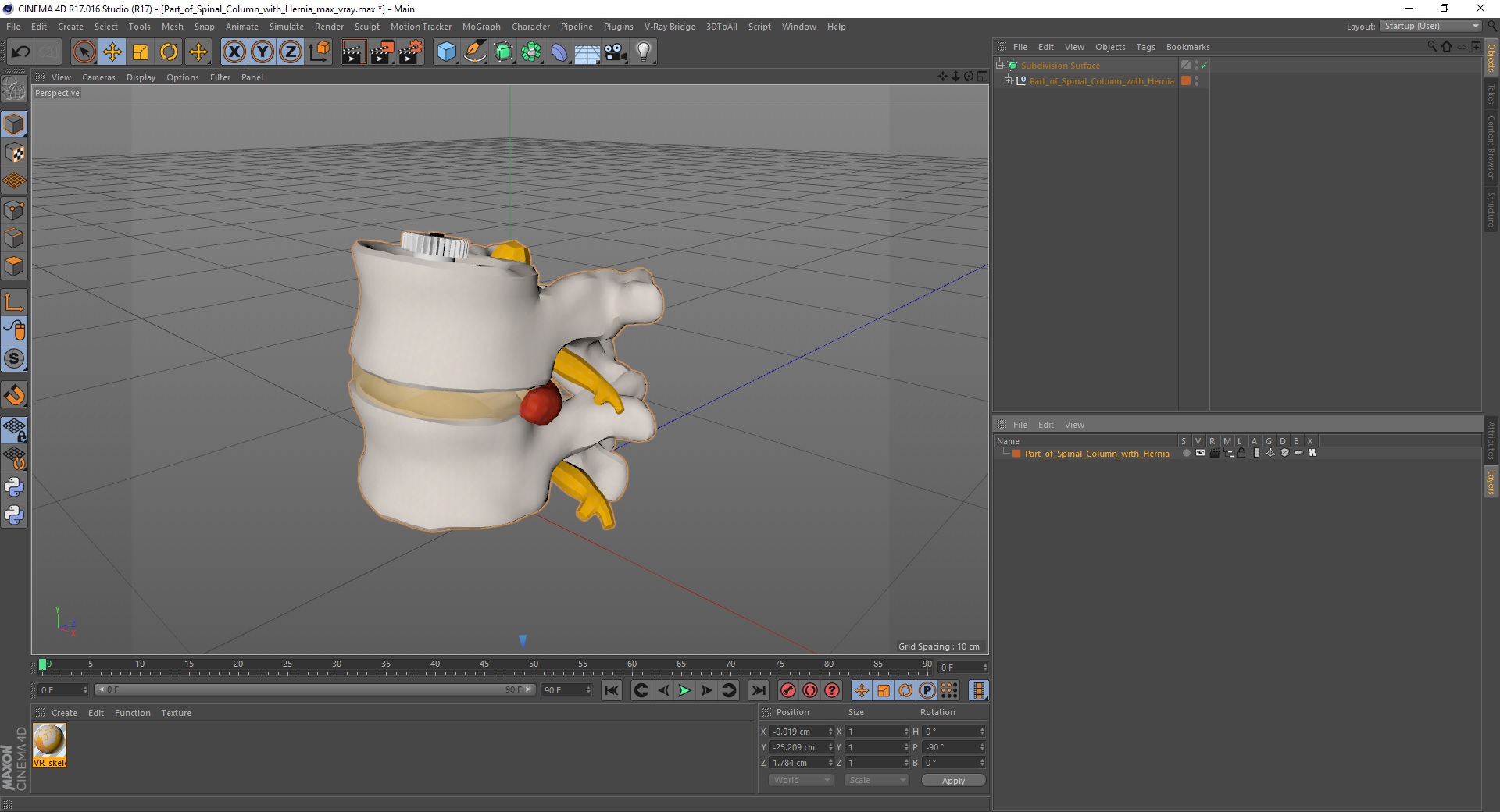1500x812 pixels.
Task: Select the Live Selection tool
Action: (84, 52)
